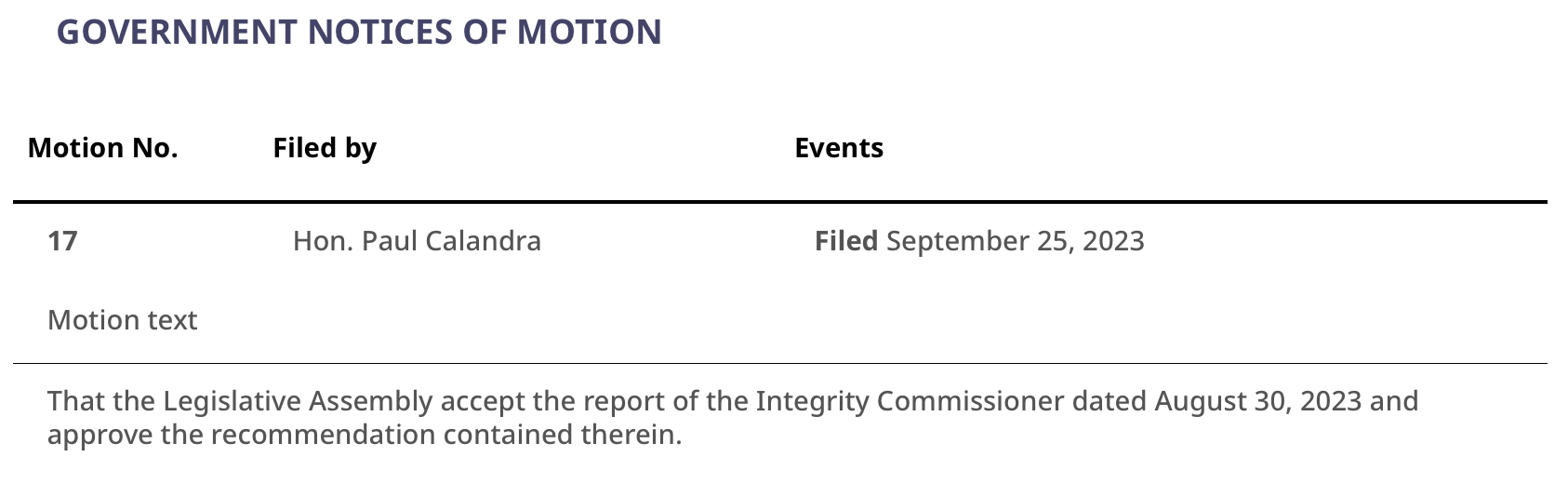The height and width of the screenshot is (497, 1568).
Task: Click the bold Filed label
Action: point(846,241)
